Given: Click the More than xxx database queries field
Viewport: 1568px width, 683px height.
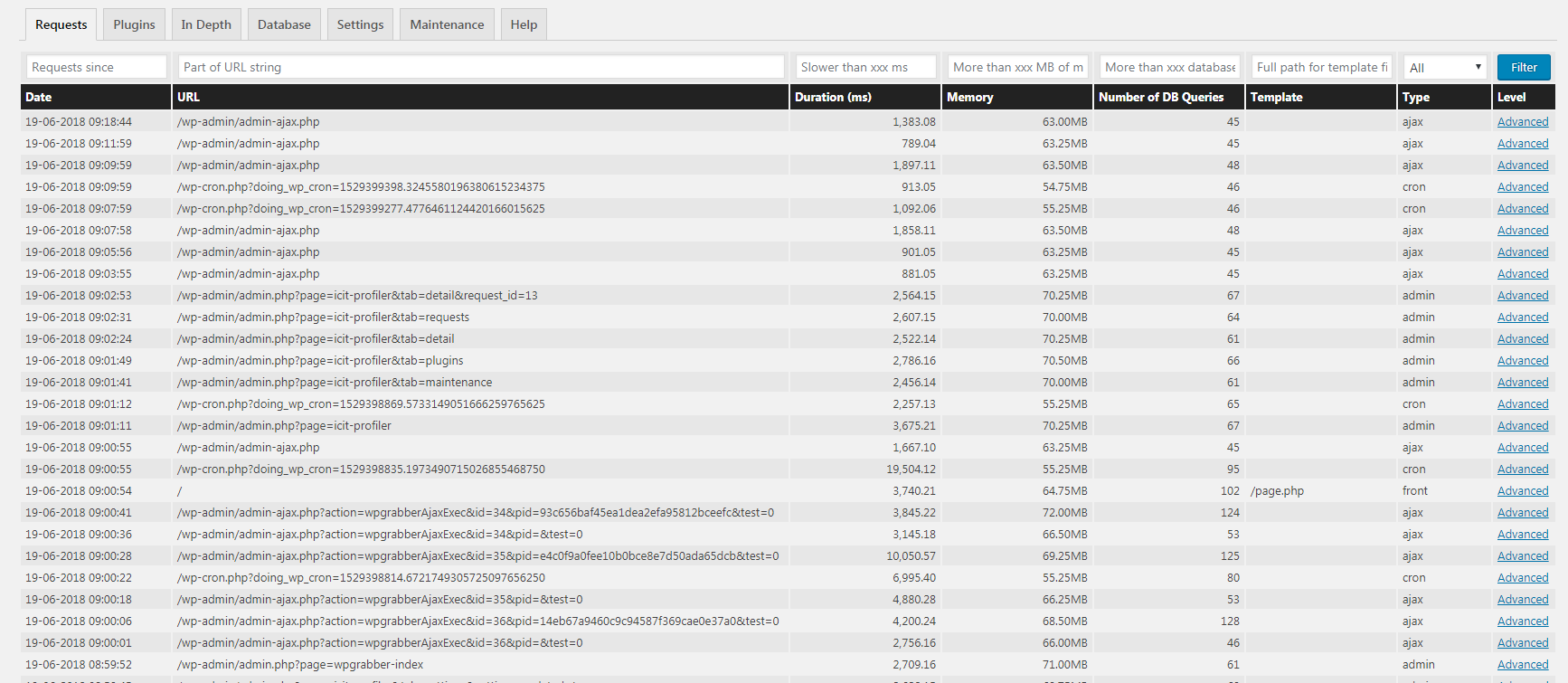Looking at the screenshot, I should tap(1169, 67).
